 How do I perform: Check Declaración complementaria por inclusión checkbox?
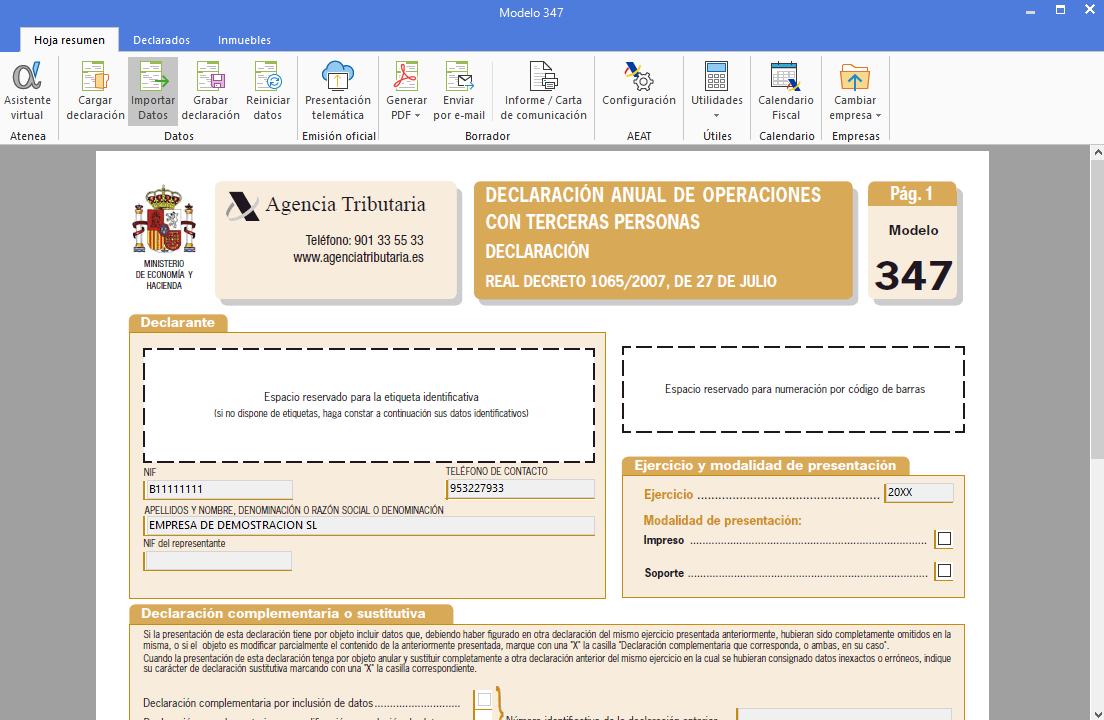[484, 700]
